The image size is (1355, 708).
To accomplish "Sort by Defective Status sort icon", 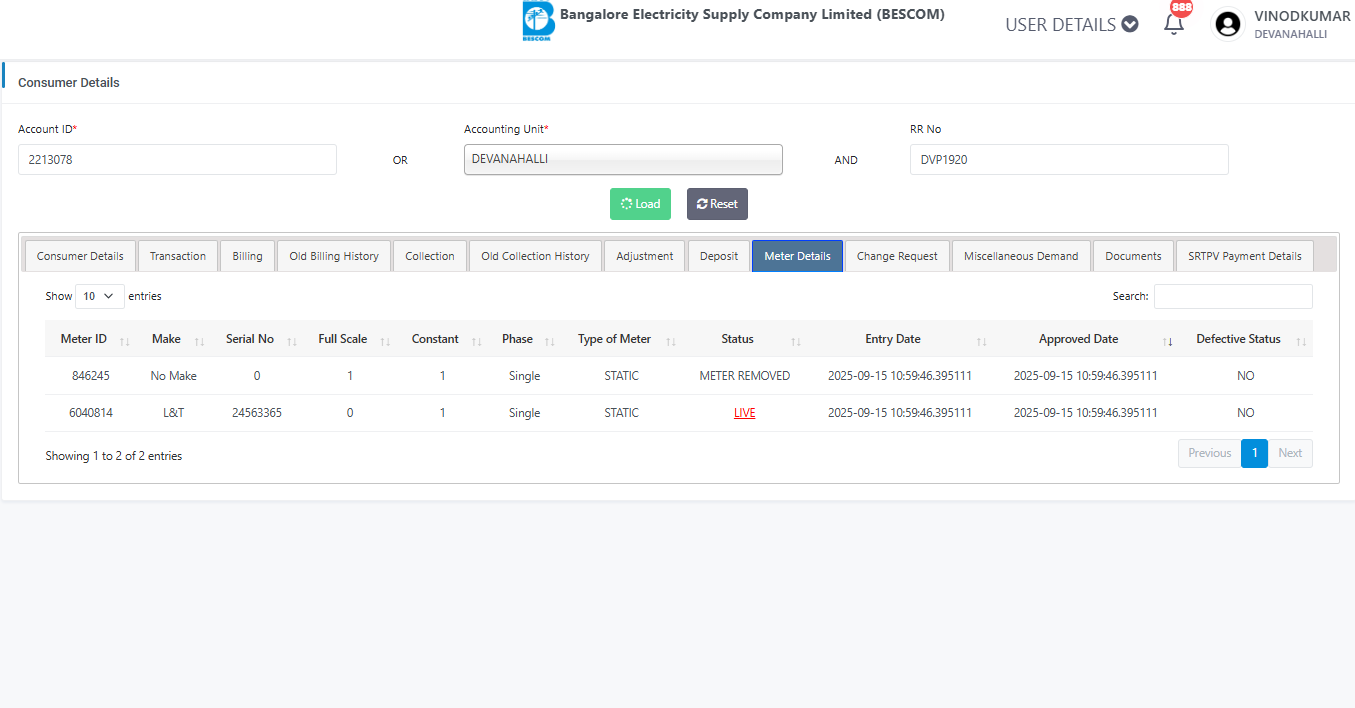I will (x=1301, y=341).
